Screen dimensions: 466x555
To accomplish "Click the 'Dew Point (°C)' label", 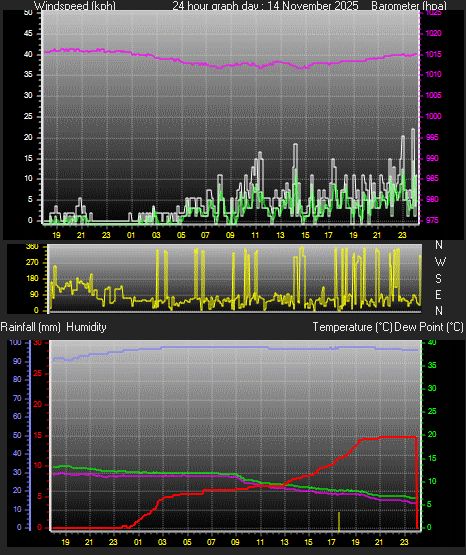I will pyautogui.click(x=429, y=327).
